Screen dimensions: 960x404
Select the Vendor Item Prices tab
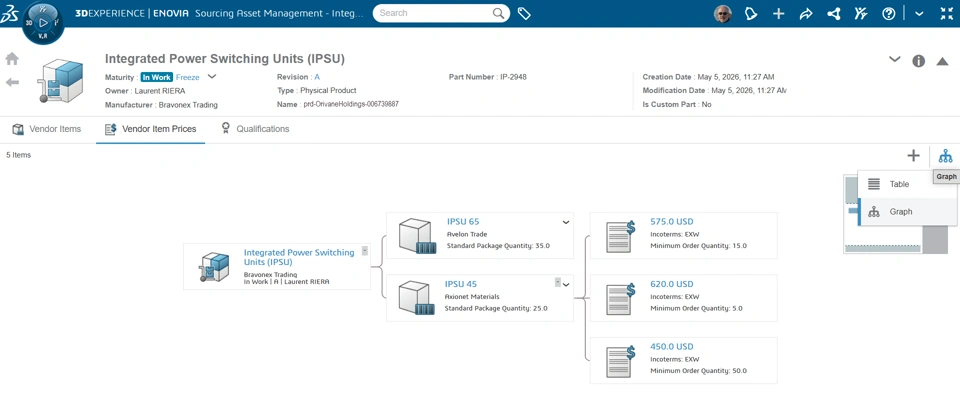pyautogui.click(x=151, y=129)
